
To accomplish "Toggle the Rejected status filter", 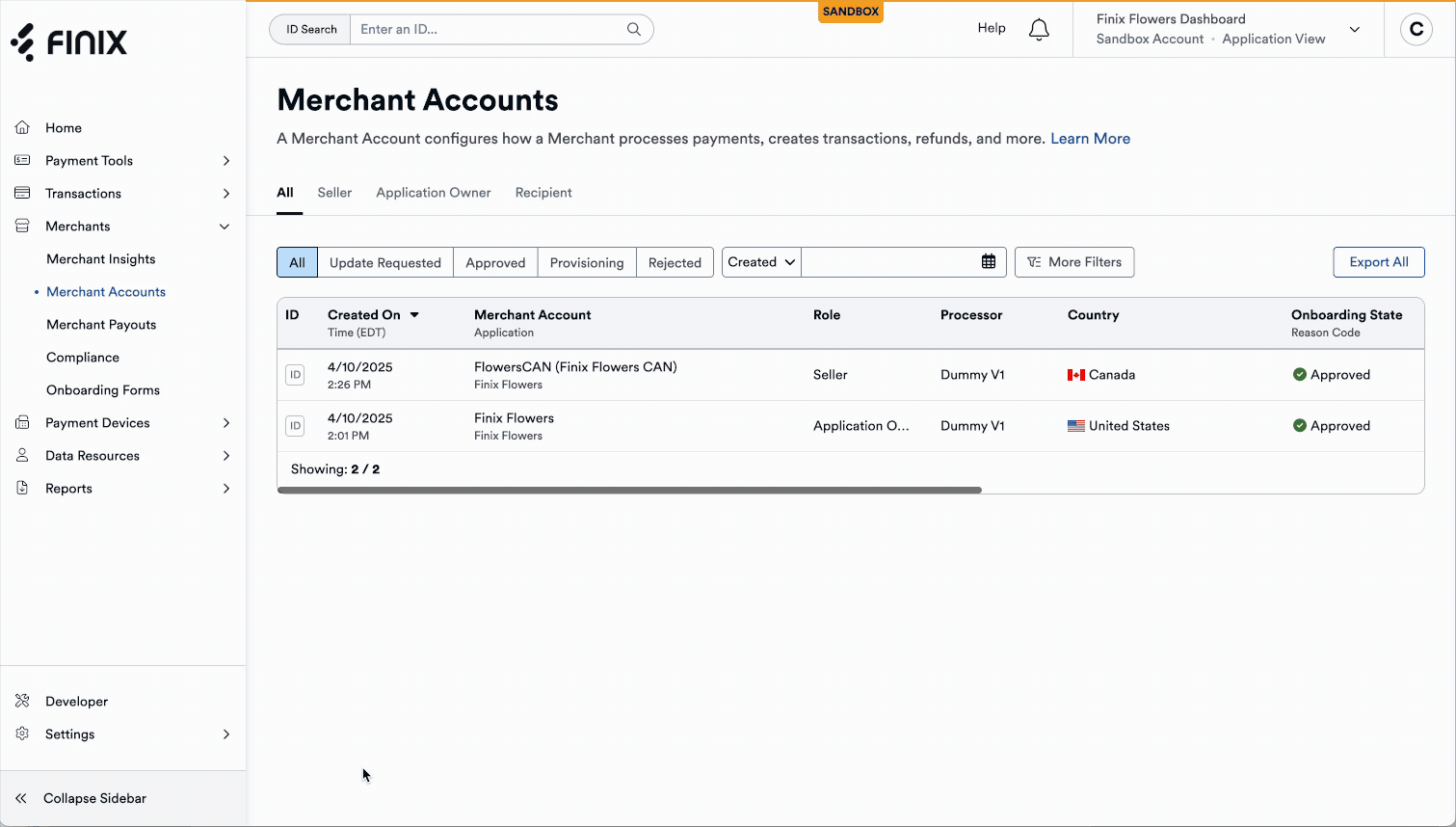I will coord(675,263).
